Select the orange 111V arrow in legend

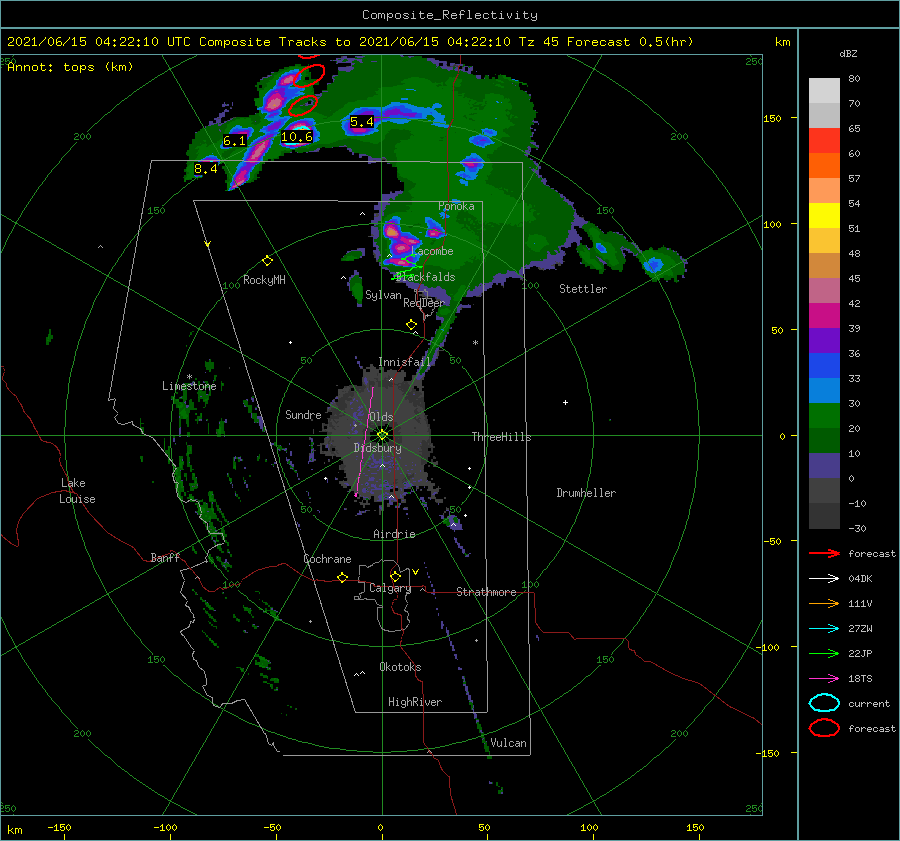[x=824, y=603]
